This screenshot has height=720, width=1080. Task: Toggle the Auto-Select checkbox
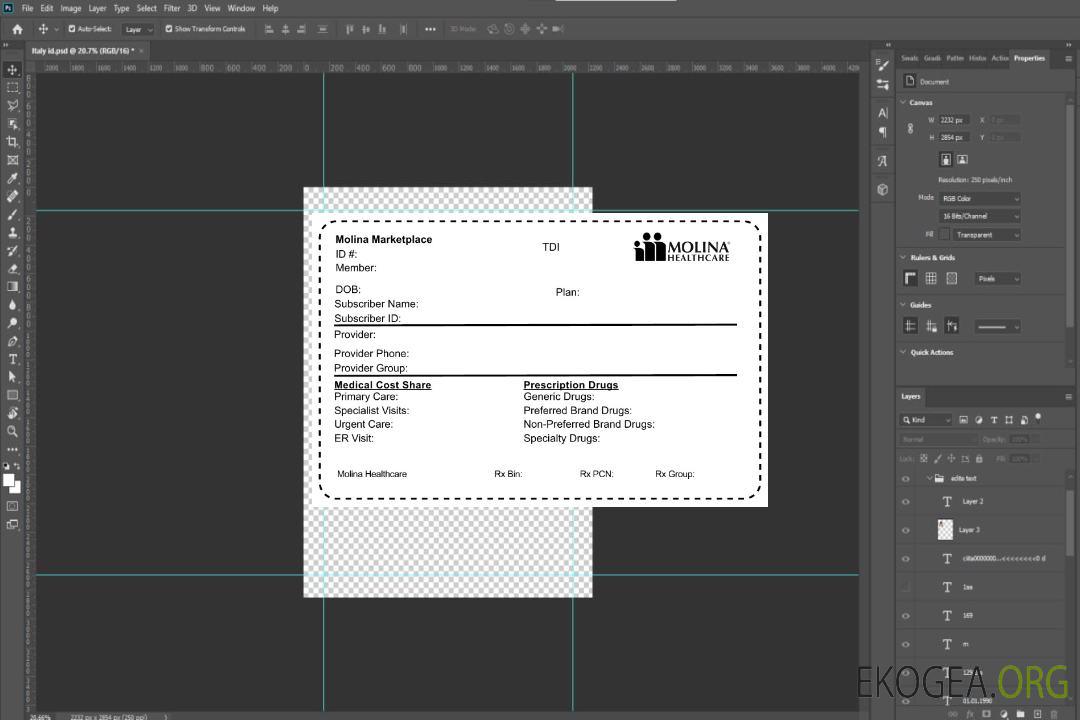[72, 29]
